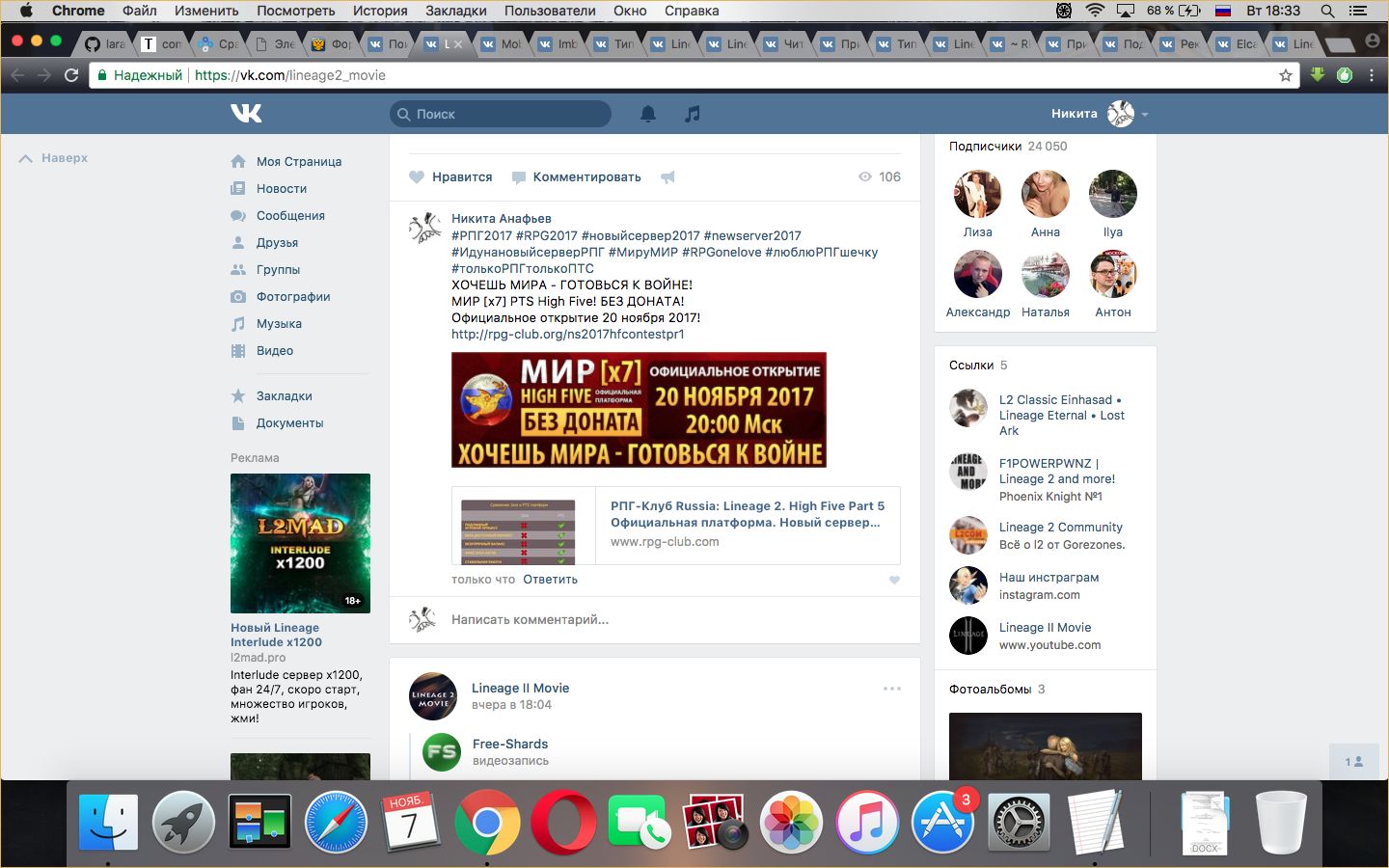Open the Файл menu
1389x868 pixels.
tap(140, 11)
